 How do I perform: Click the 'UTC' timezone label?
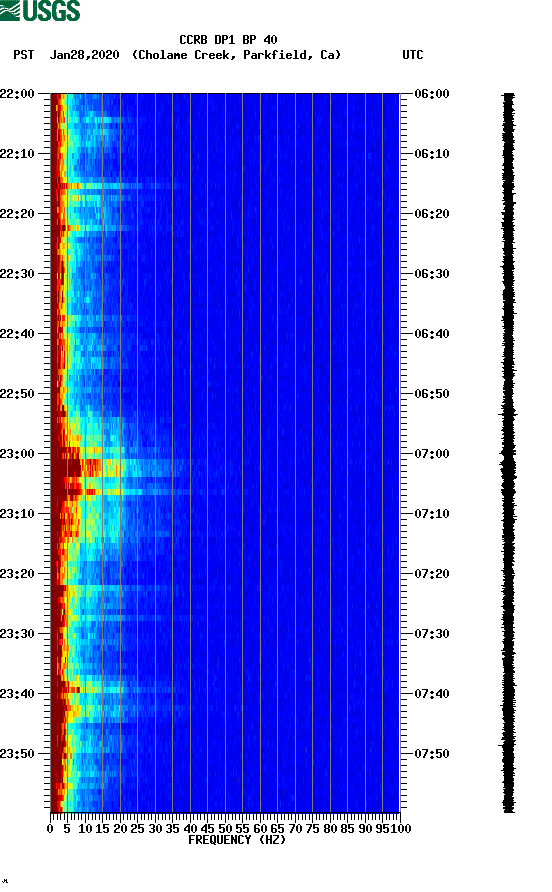click(413, 55)
